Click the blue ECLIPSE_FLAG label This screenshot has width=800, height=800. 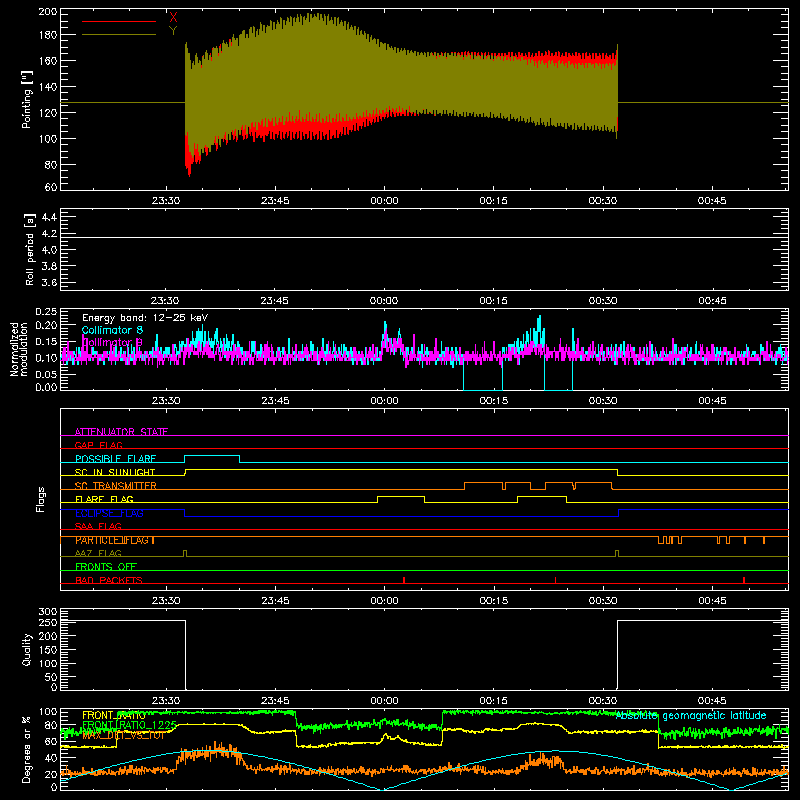pos(109,513)
